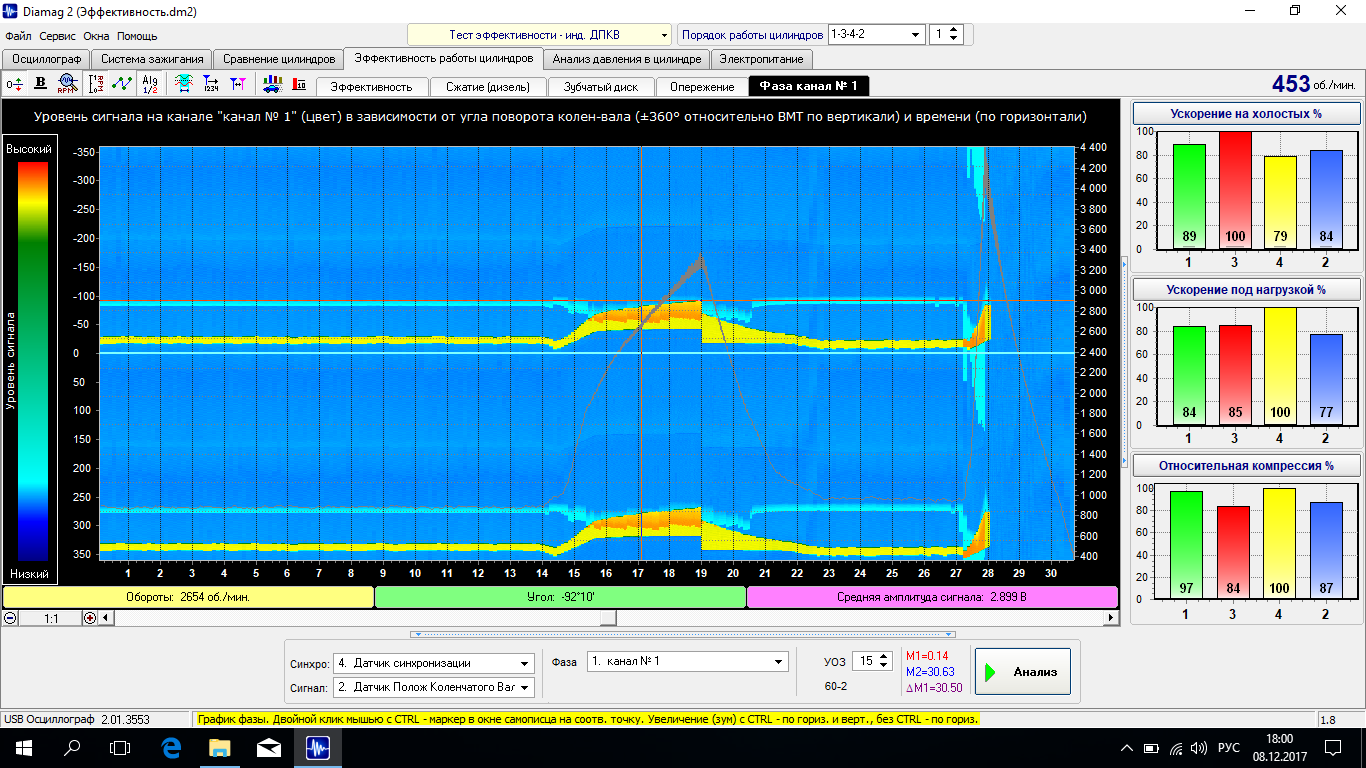Click the network tray icon
Screen dimensions: 1366x768
1175,748
